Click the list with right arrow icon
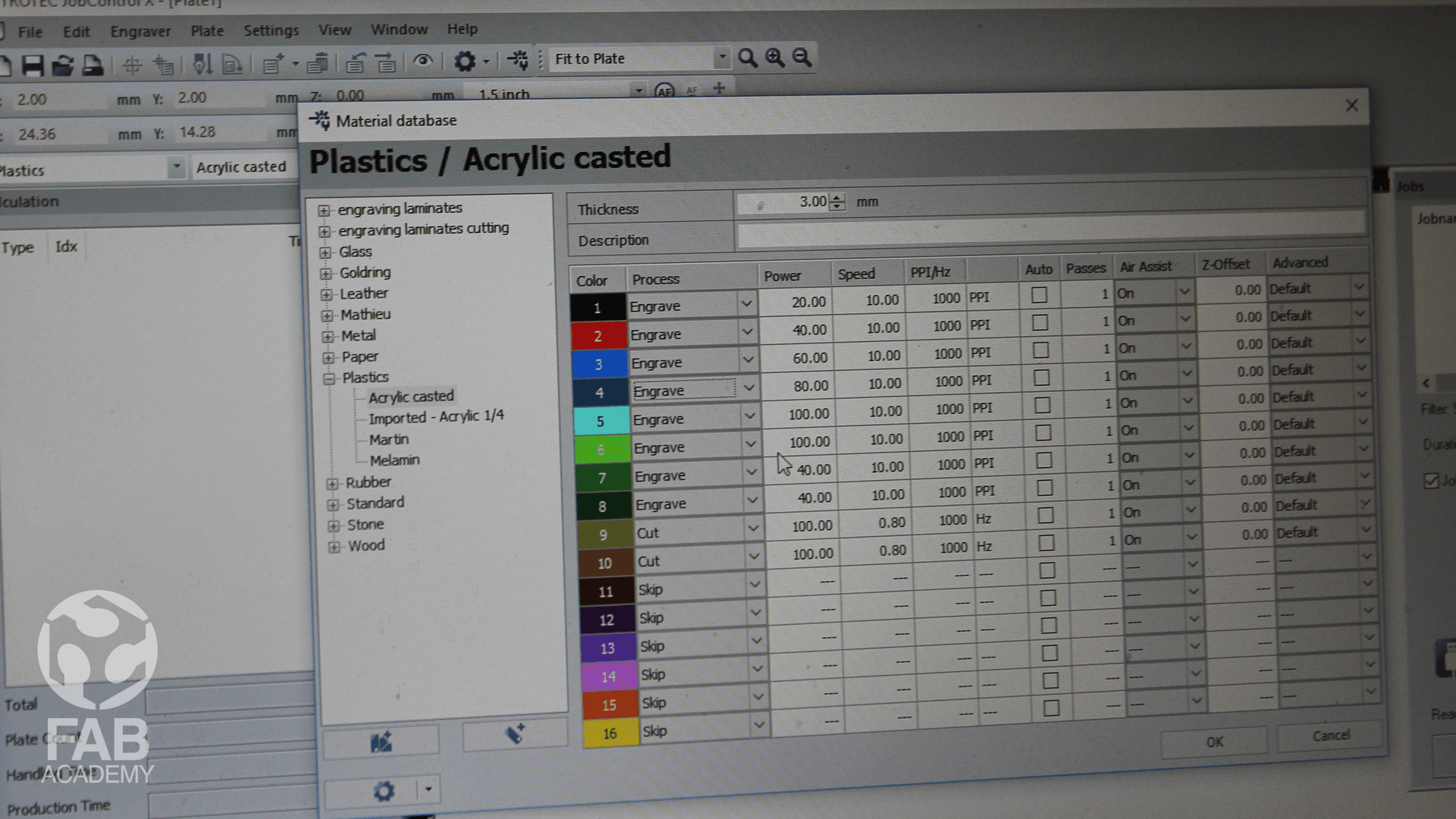Image resolution: width=1456 pixels, height=819 pixels. (386, 63)
